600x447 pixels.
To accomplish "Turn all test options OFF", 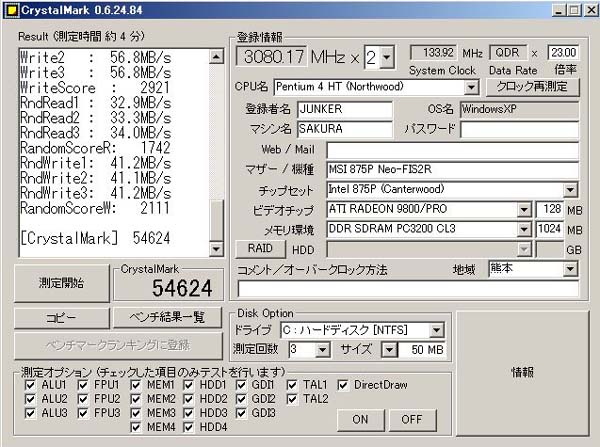I will point(412,419).
